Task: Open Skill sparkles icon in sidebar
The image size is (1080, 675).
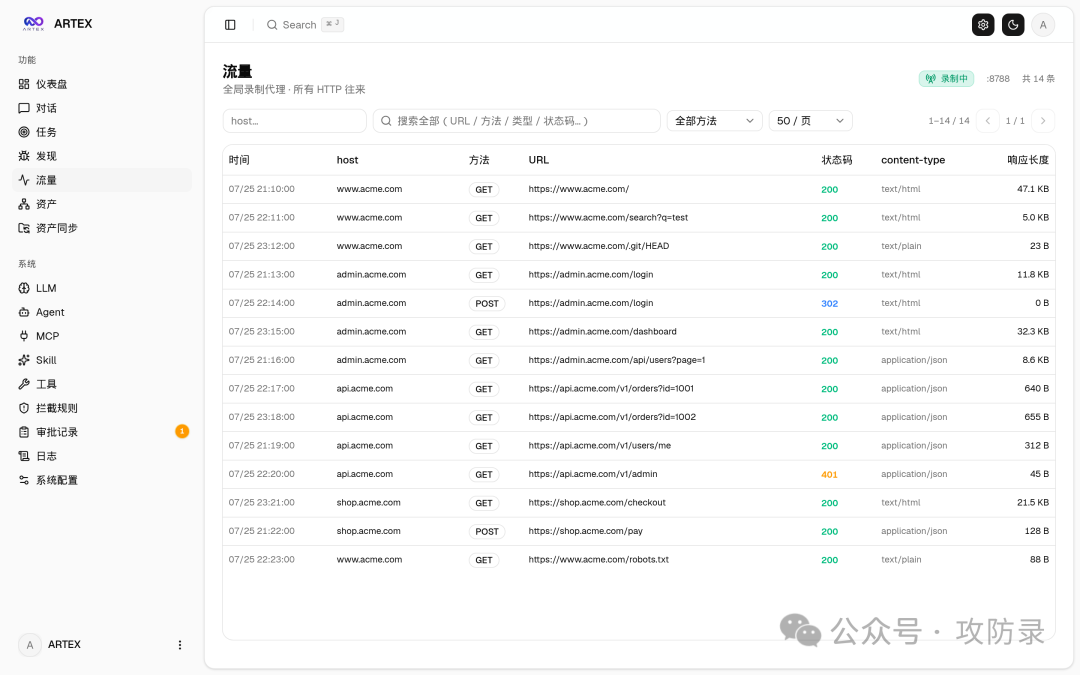Action: (24, 360)
